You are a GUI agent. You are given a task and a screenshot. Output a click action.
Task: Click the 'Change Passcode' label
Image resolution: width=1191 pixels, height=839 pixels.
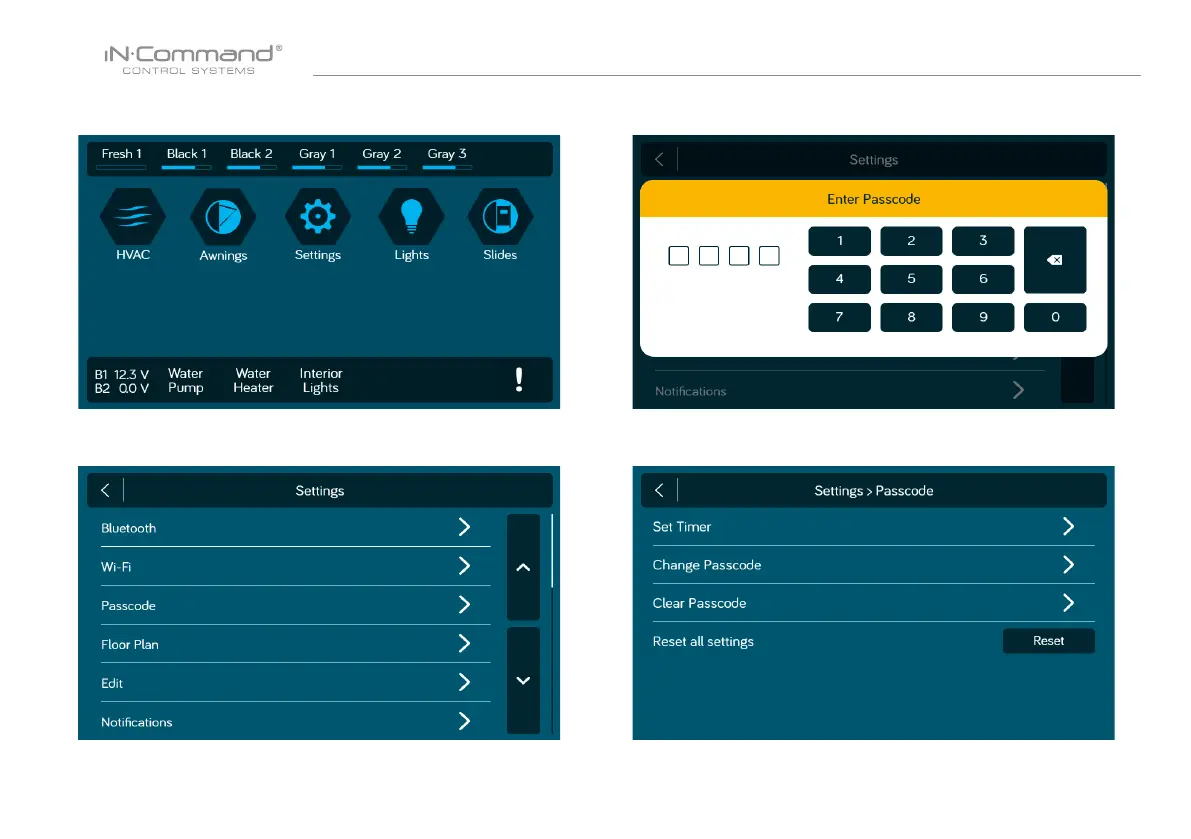tap(706, 565)
